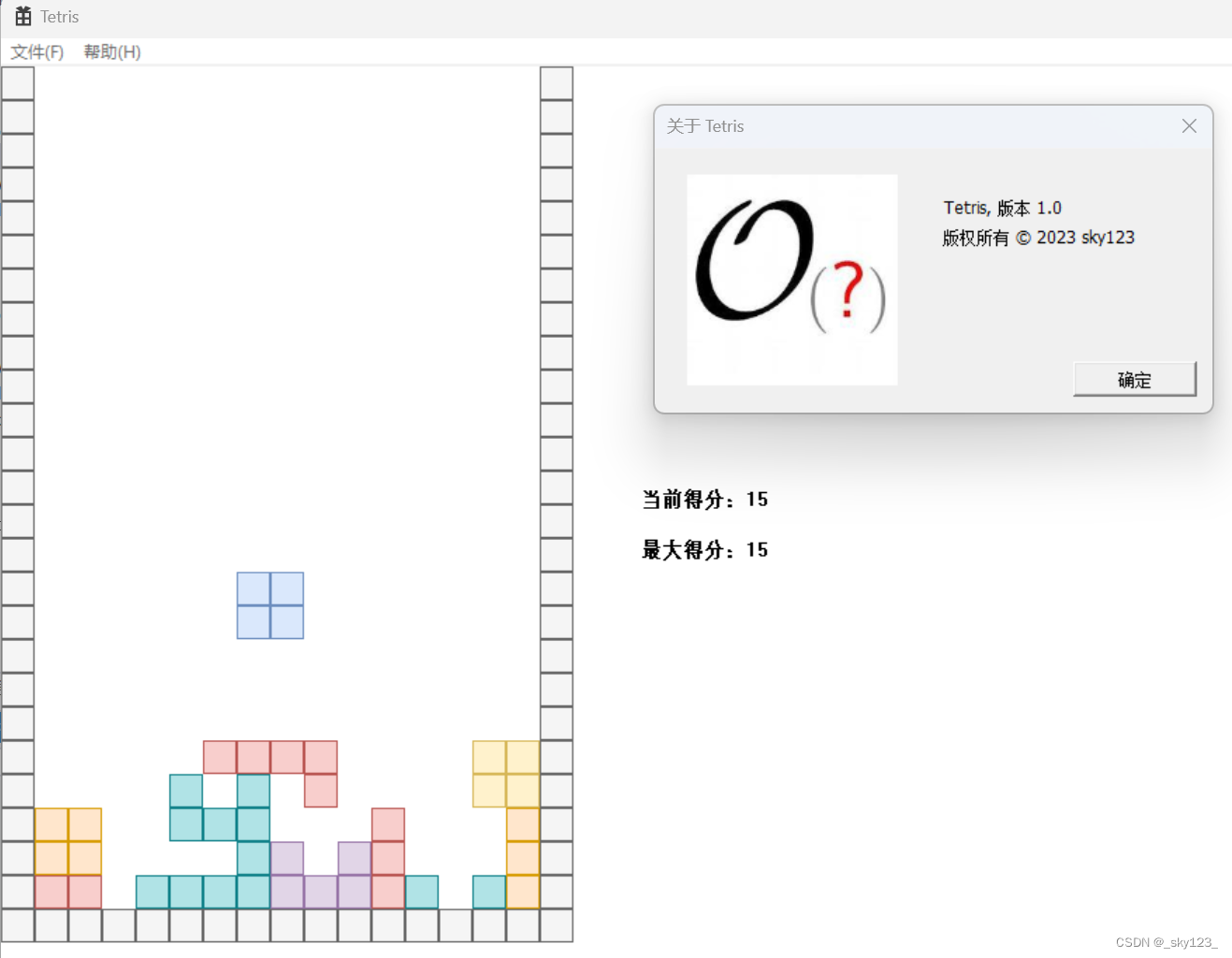Screen dimensions: 1232x958
Task: Click the 最大得分: 15 score text
Action: tap(705, 550)
